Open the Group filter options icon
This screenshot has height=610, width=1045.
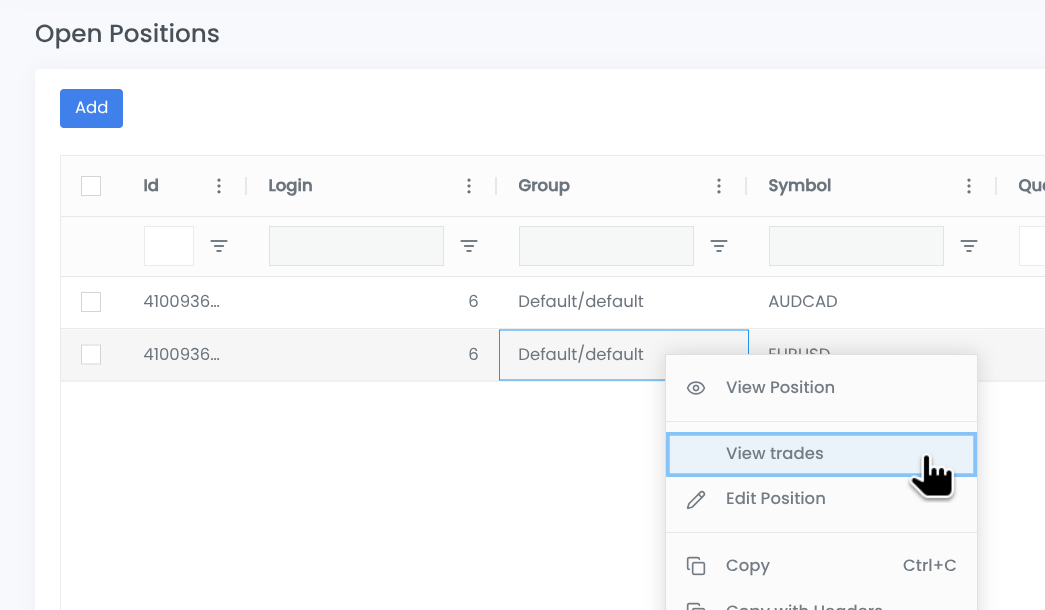point(718,246)
